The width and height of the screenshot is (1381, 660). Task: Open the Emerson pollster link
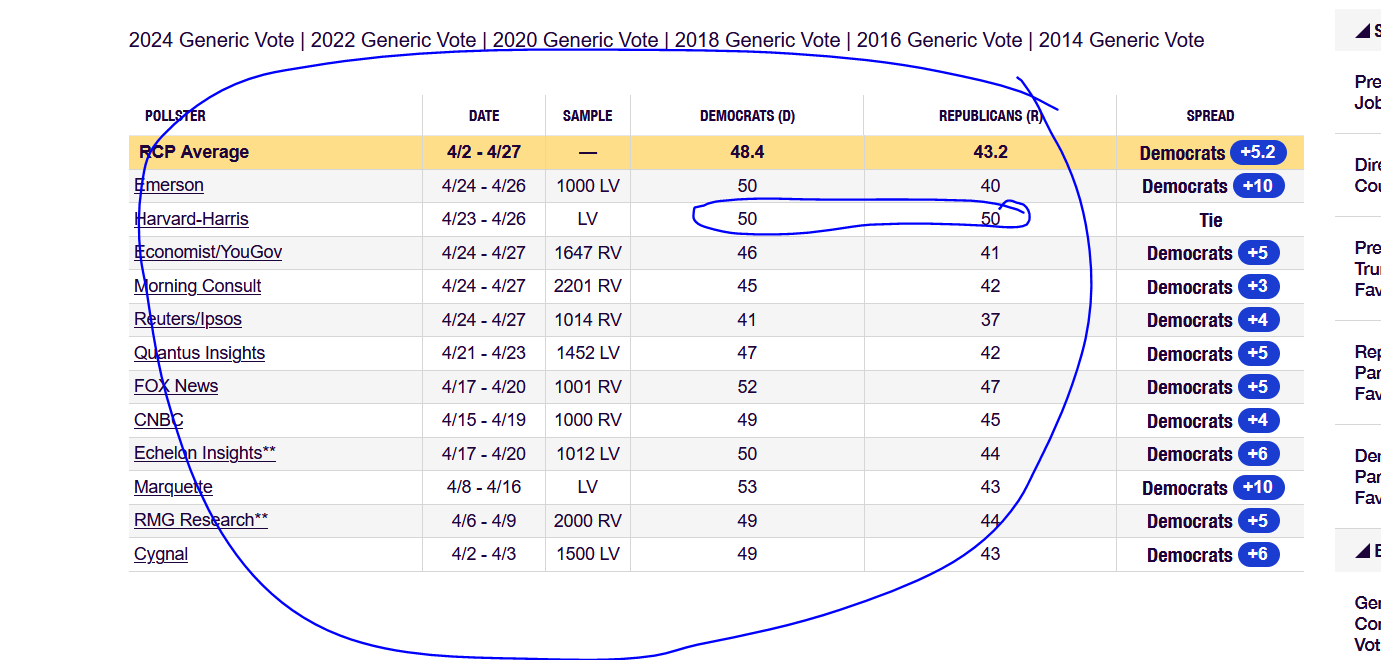point(169,185)
